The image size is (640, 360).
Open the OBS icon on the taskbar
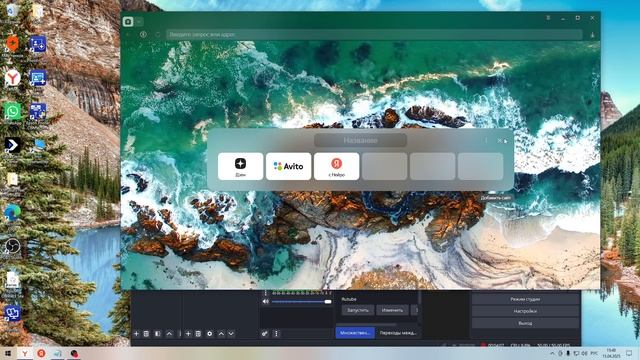pyautogui.click(x=74, y=353)
